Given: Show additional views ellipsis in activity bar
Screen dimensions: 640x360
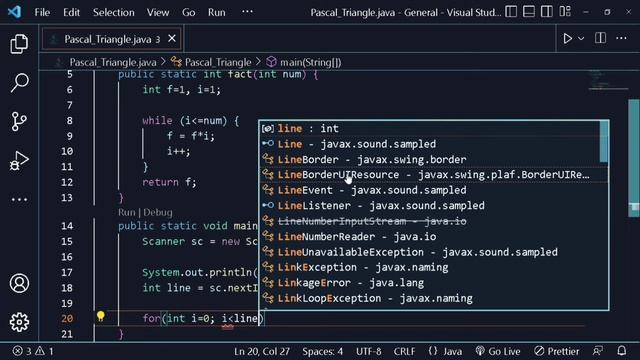Looking at the screenshot, I should pos(19,200).
